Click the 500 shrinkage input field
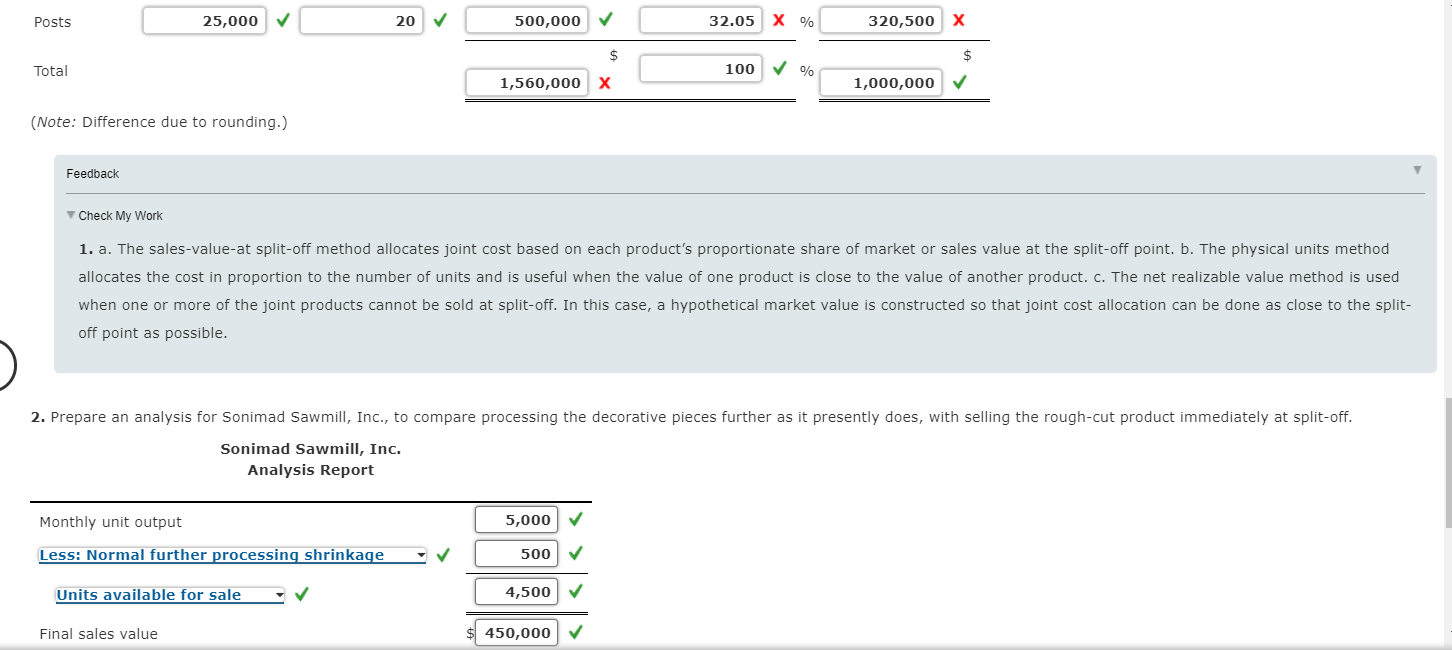1452x650 pixels. pyautogui.click(x=515, y=553)
